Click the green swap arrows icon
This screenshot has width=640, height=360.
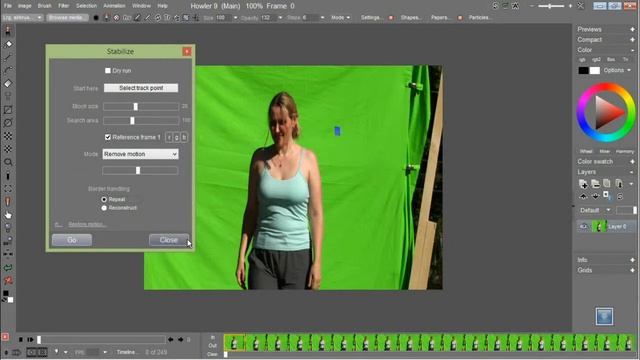pyautogui.click(x=8, y=268)
